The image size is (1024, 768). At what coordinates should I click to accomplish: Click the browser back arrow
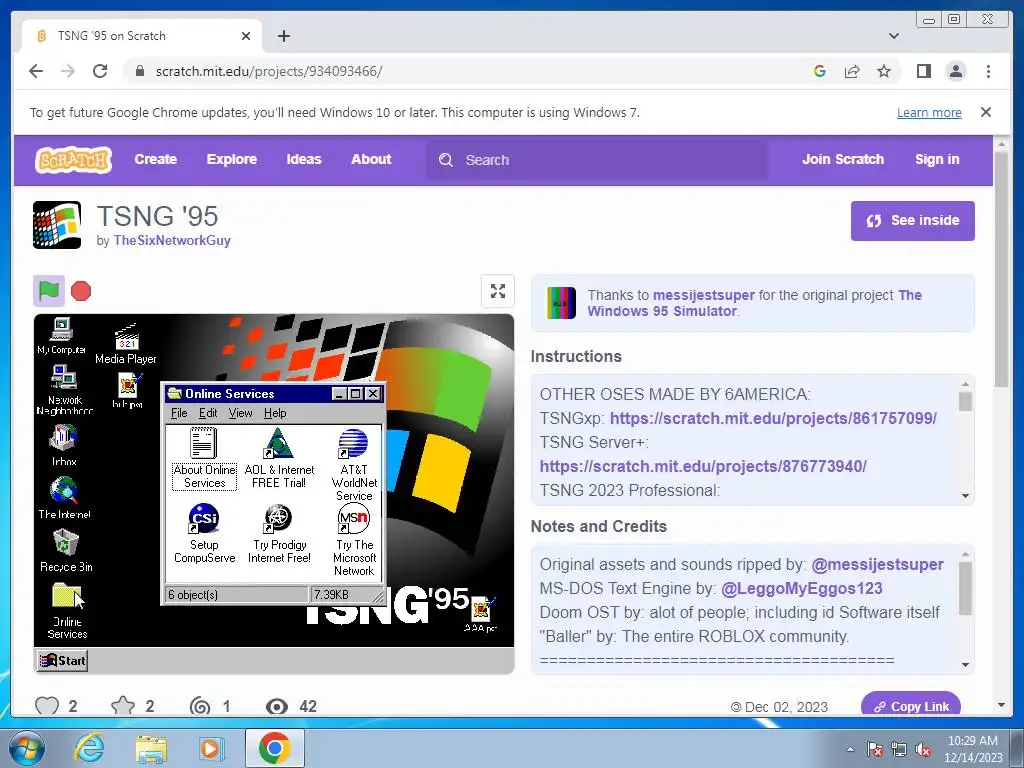click(36, 71)
